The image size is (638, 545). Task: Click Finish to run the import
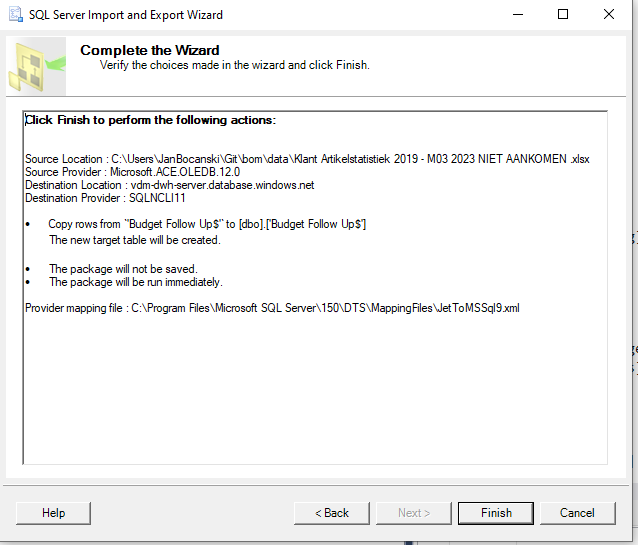click(x=496, y=513)
